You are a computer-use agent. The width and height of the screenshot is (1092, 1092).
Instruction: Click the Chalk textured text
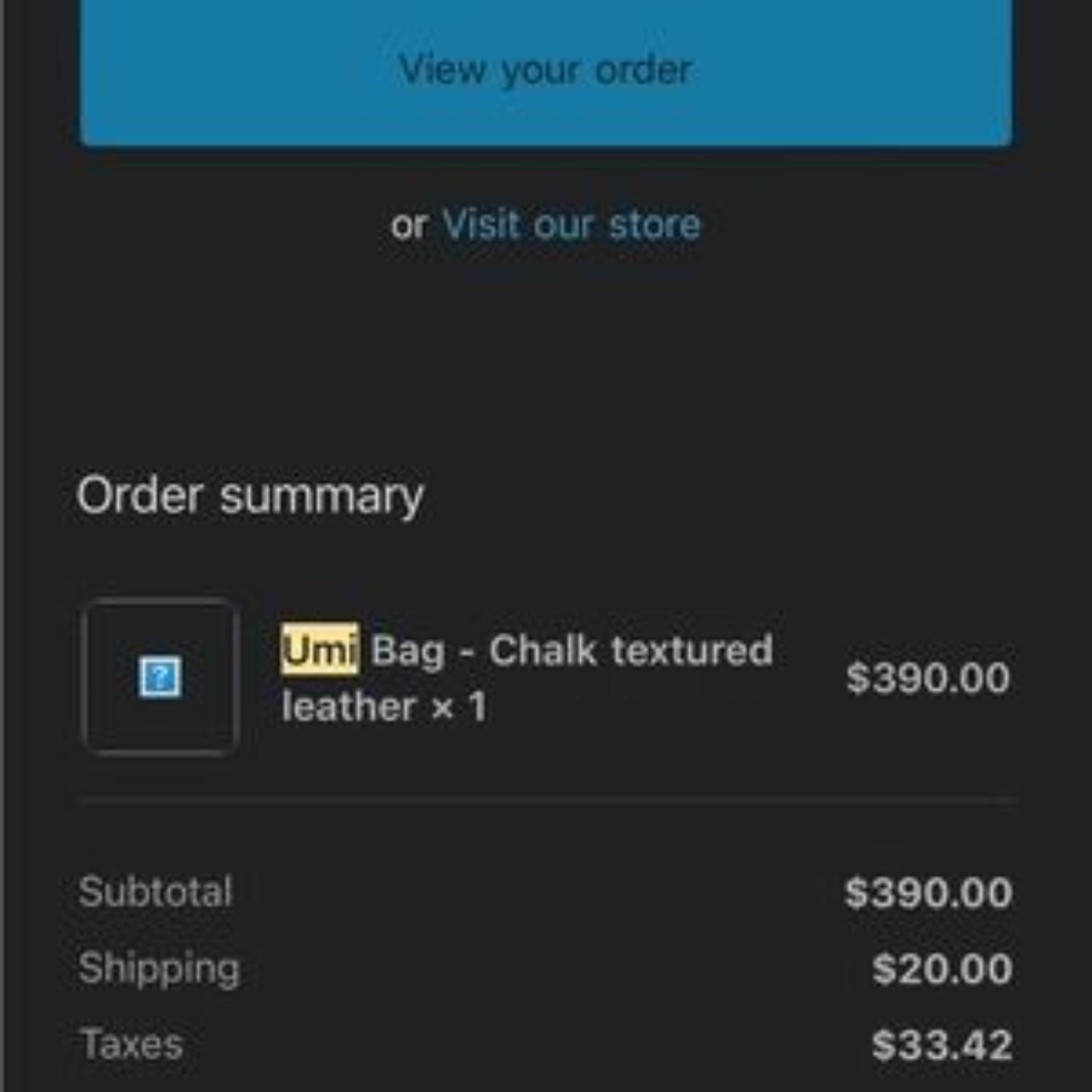[x=630, y=650]
